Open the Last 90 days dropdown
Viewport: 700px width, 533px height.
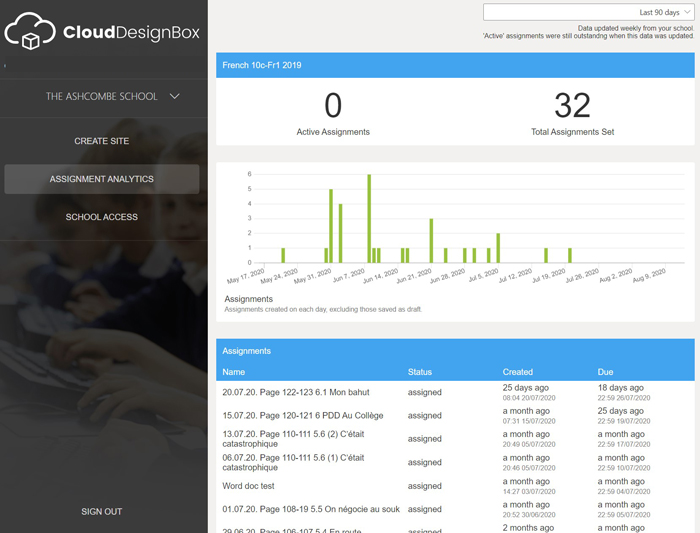pos(588,12)
